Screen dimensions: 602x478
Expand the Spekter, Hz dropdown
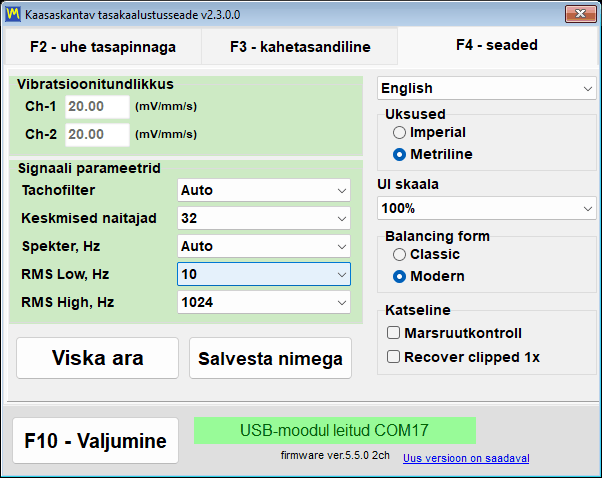click(x=264, y=246)
